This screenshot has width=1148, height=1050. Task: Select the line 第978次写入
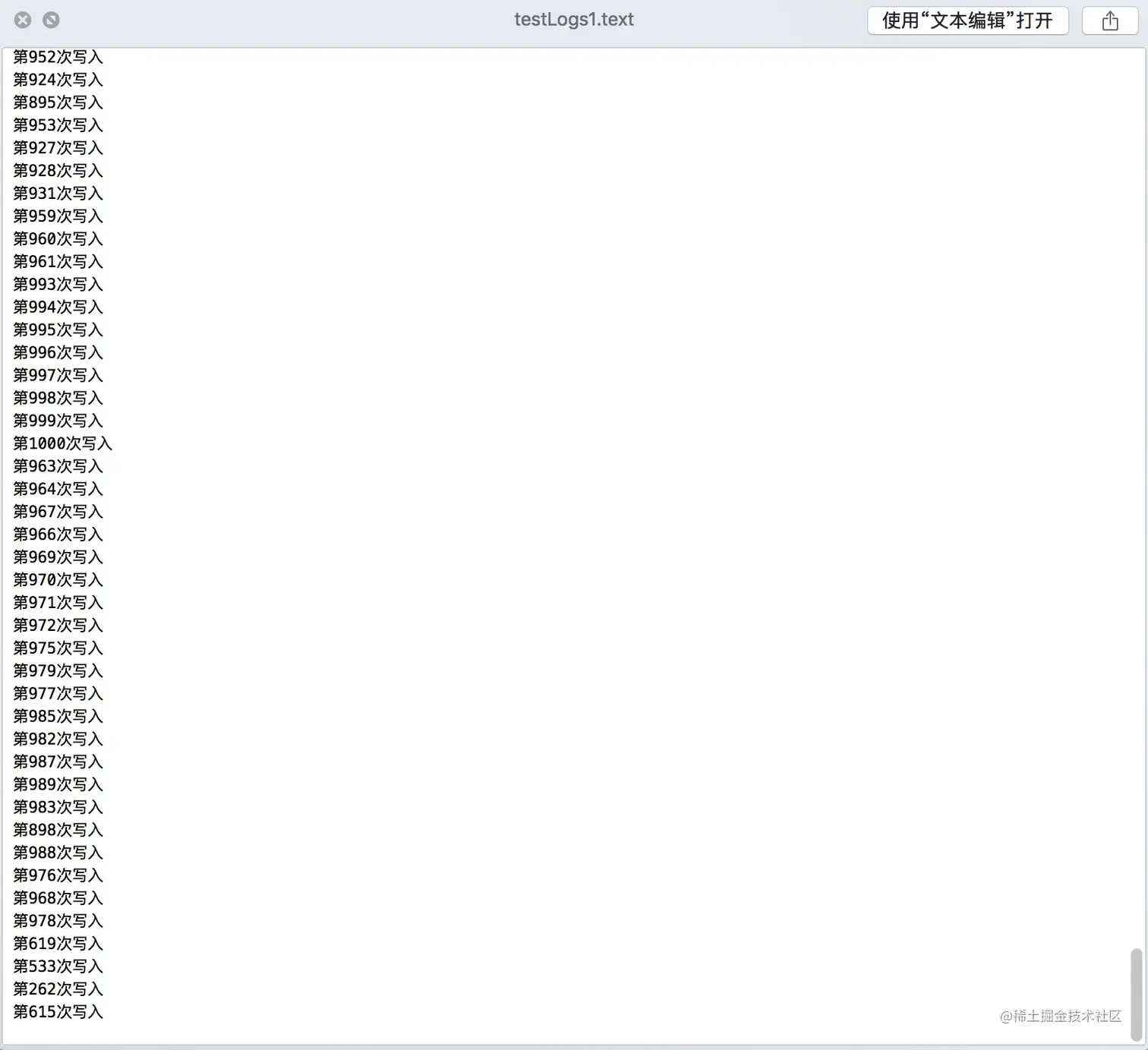[58, 922]
